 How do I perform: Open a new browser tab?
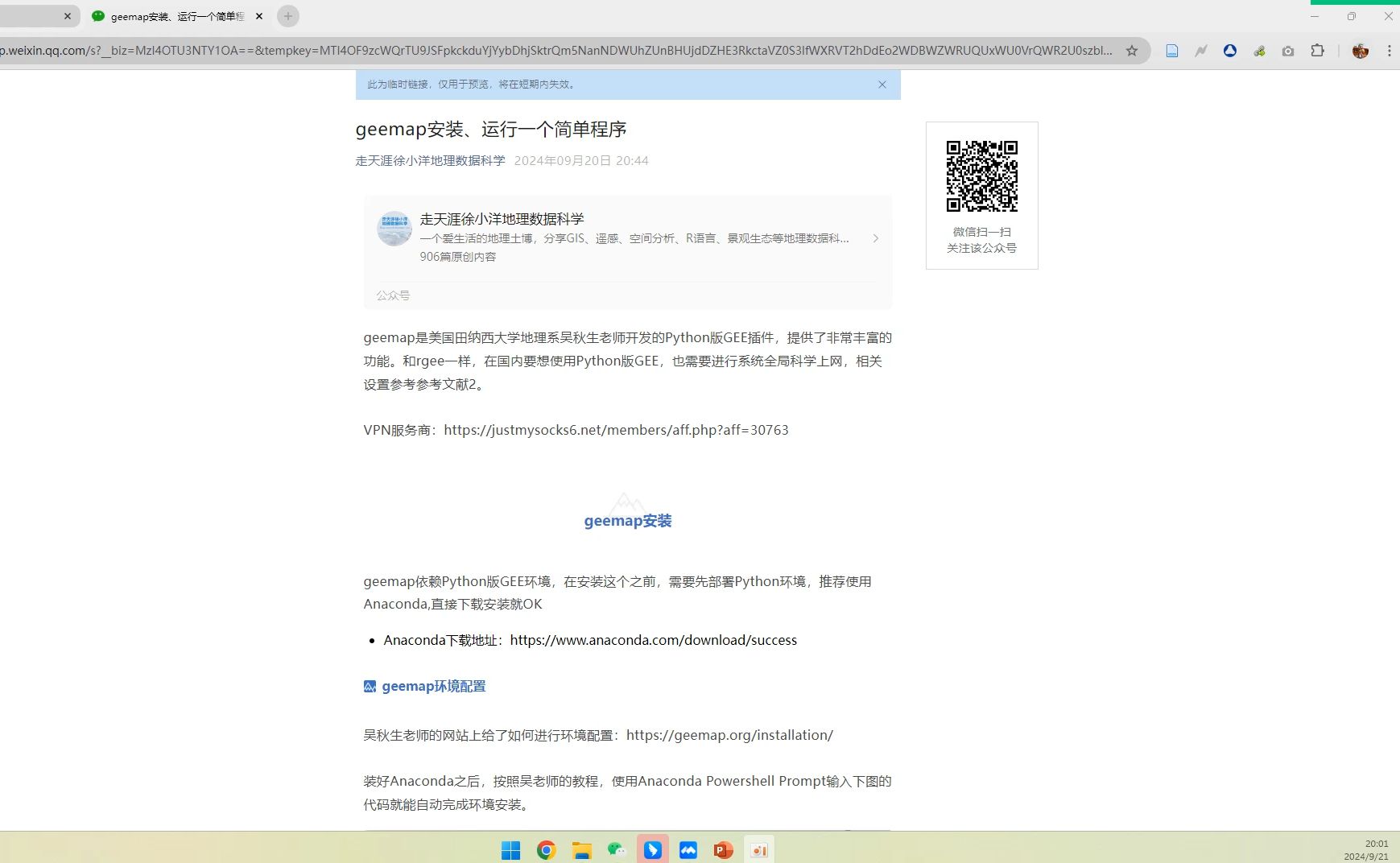point(288,16)
